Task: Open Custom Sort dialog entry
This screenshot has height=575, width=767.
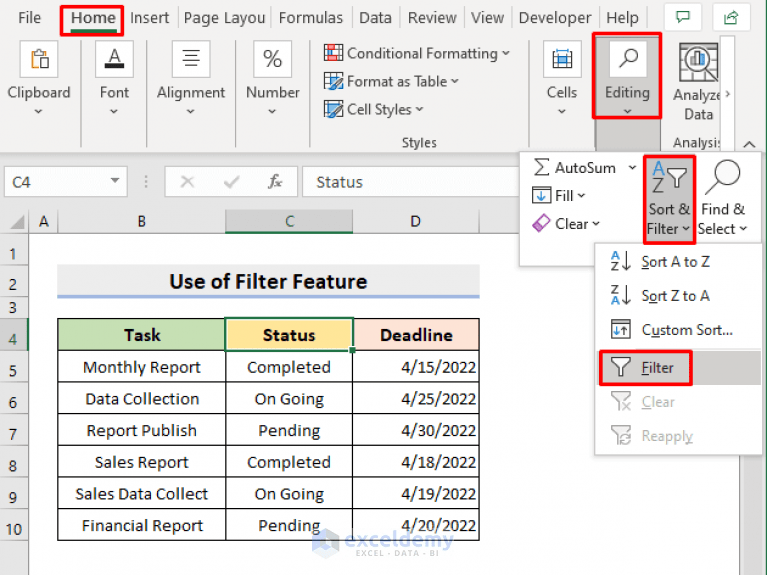Action: [680, 330]
